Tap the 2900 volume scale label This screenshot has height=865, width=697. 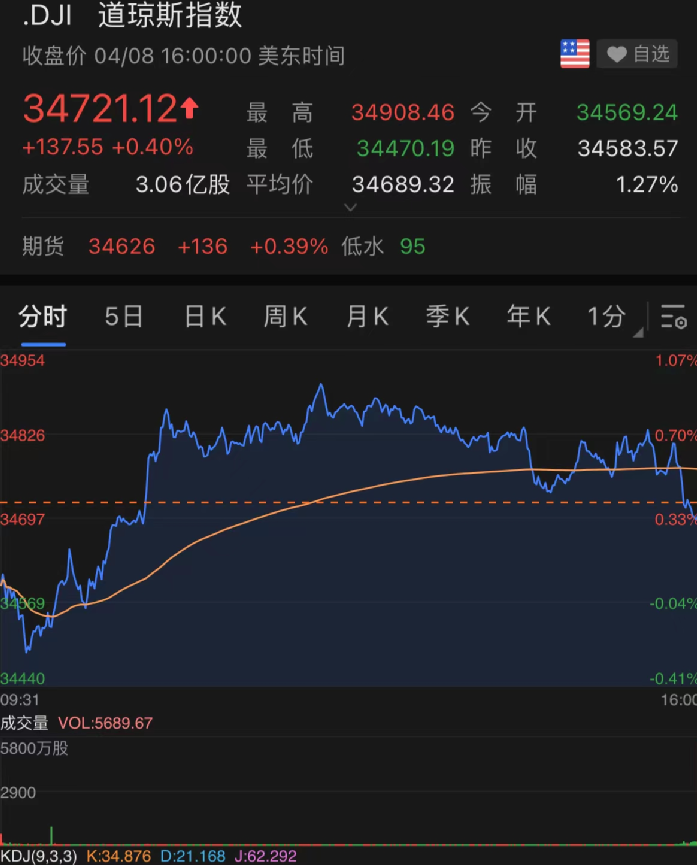click(18, 793)
